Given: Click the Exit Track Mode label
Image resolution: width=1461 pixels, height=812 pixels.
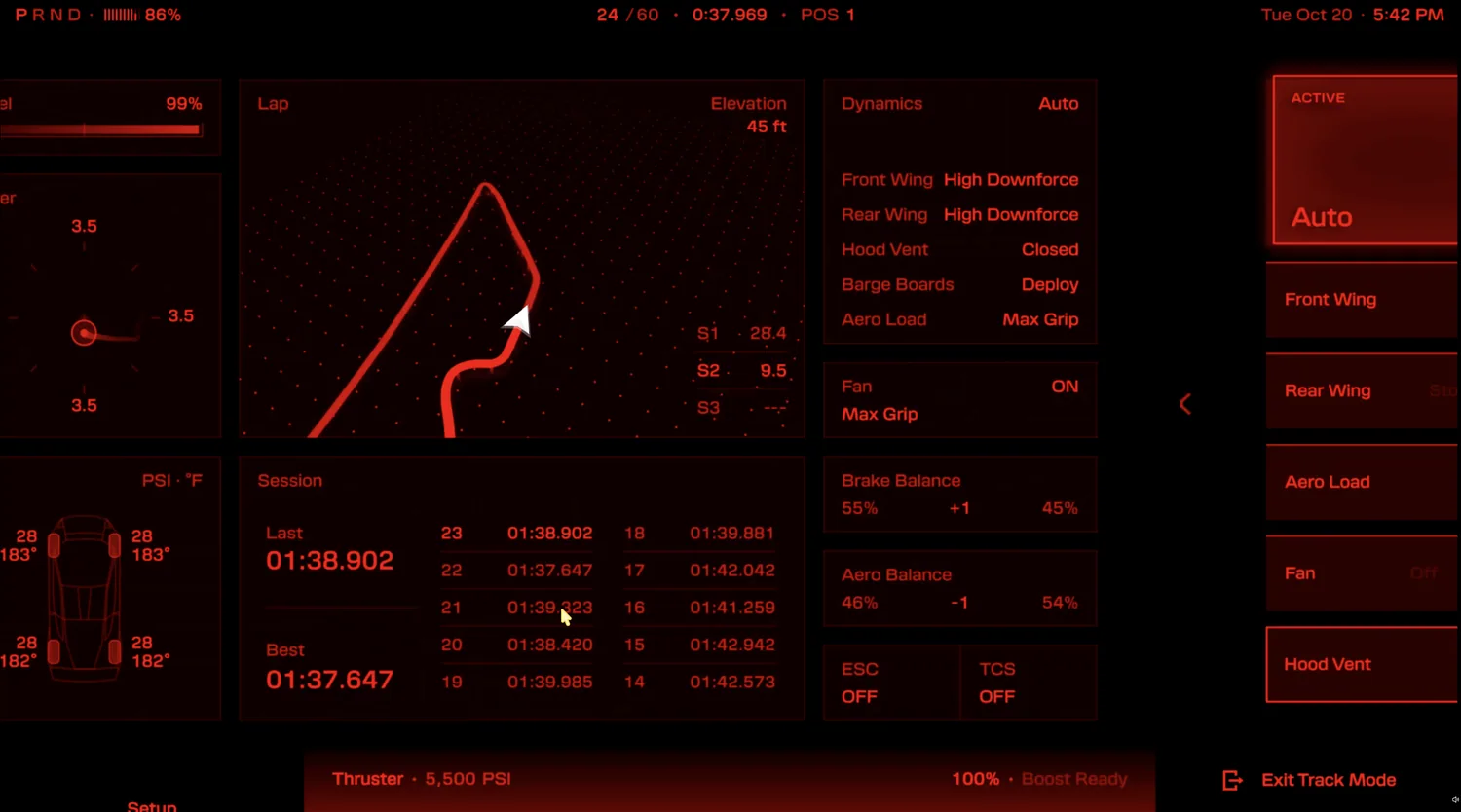Looking at the screenshot, I should [1329, 780].
